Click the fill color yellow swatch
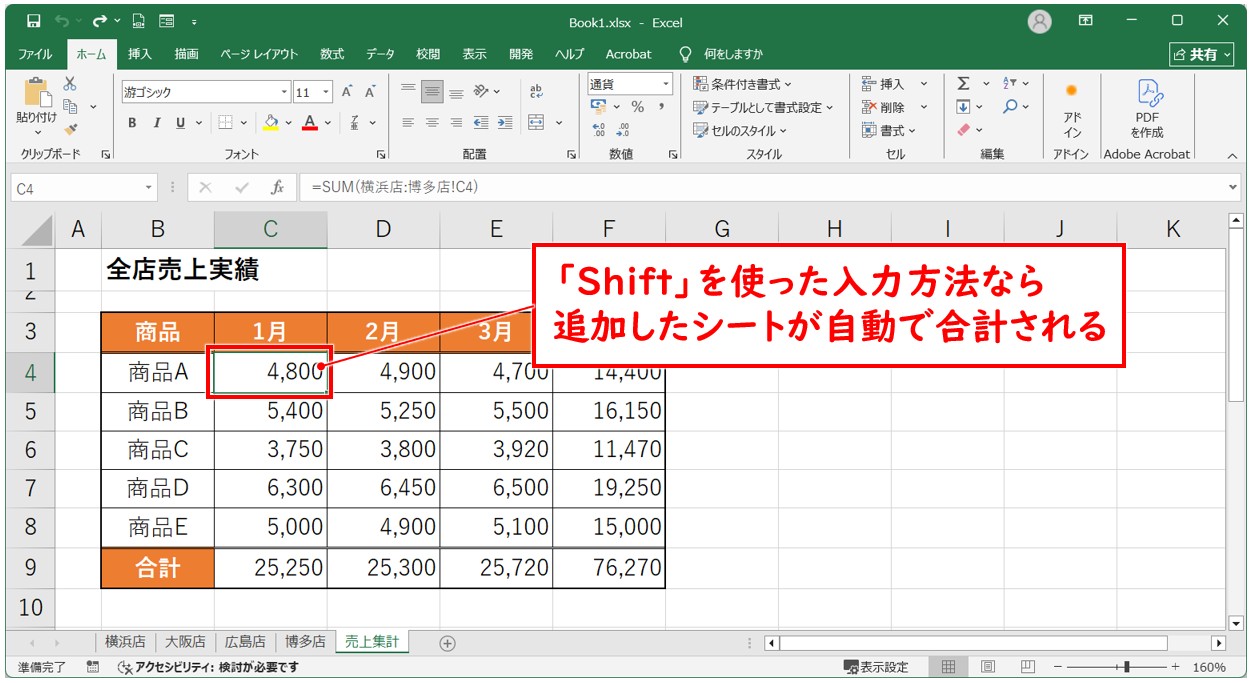The height and width of the screenshot is (683, 1253). (x=270, y=123)
